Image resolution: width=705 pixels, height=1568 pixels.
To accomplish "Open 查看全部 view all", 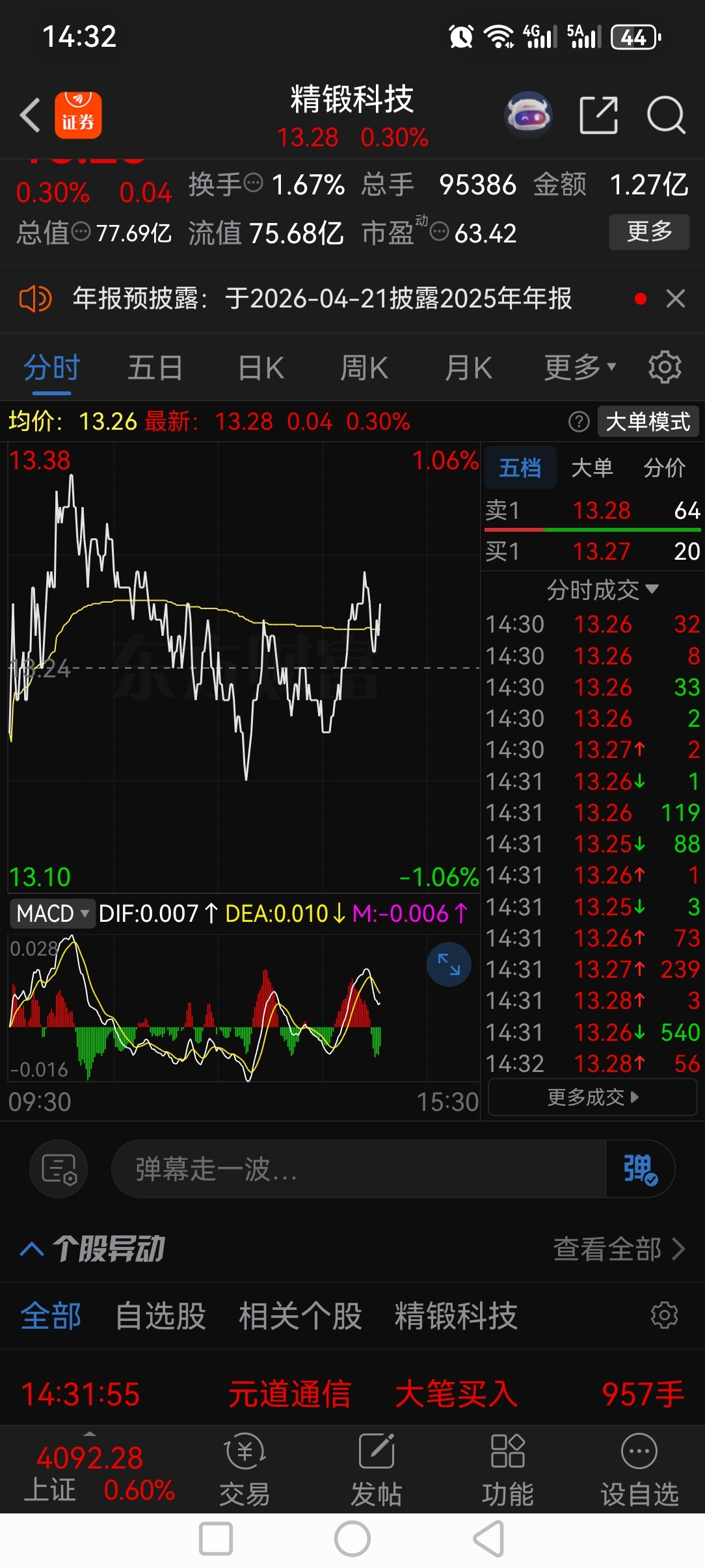I will (619, 1249).
